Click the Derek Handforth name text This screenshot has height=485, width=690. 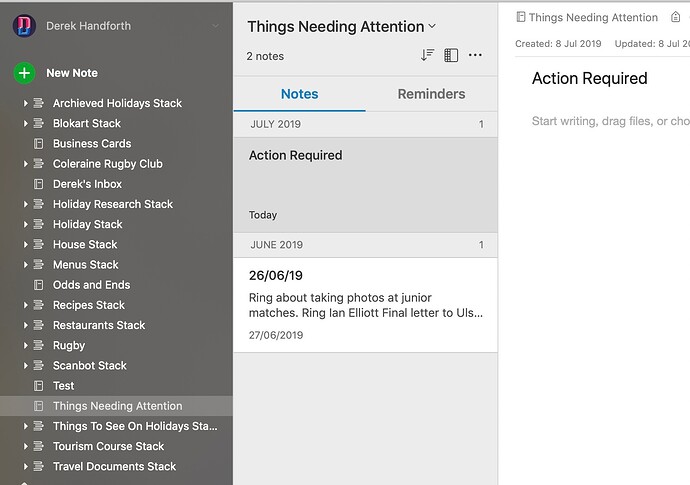[x=88, y=26]
